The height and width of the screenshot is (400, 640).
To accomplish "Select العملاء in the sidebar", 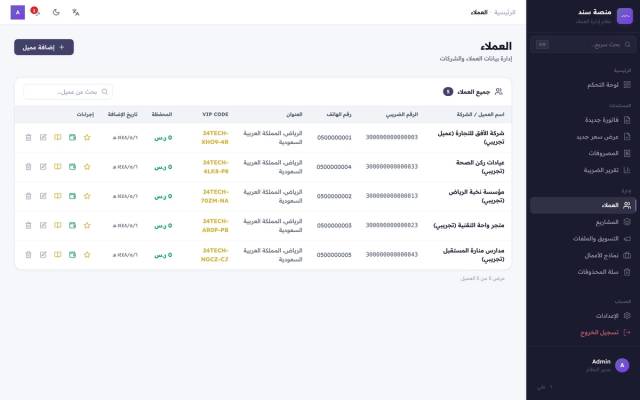I will pyautogui.click(x=583, y=205).
